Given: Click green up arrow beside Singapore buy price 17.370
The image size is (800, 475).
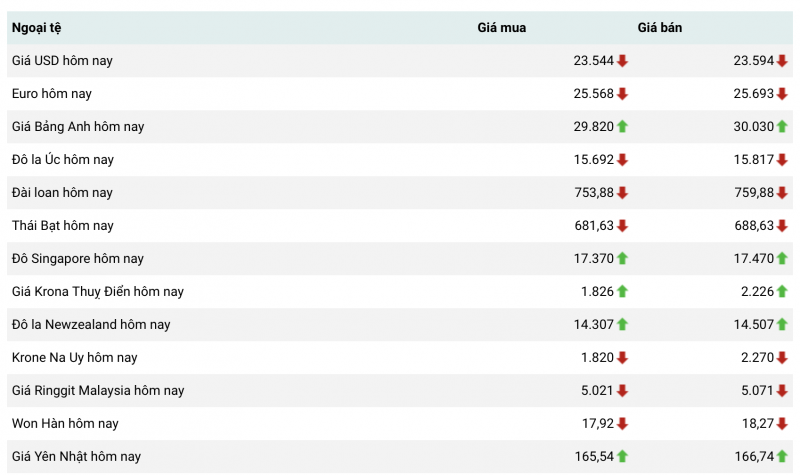Looking at the screenshot, I should click(x=622, y=259).
